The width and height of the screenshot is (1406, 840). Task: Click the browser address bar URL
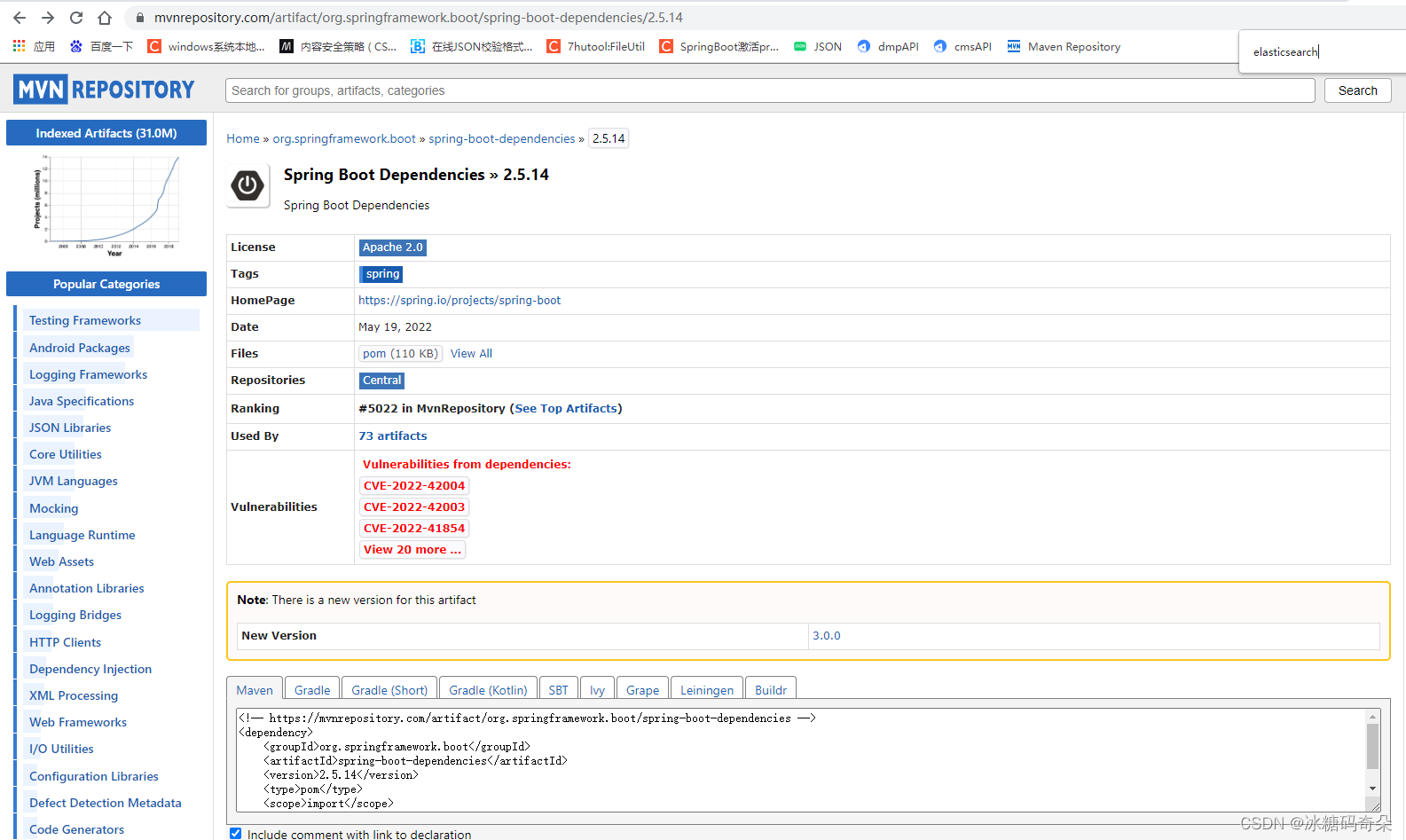418,18
